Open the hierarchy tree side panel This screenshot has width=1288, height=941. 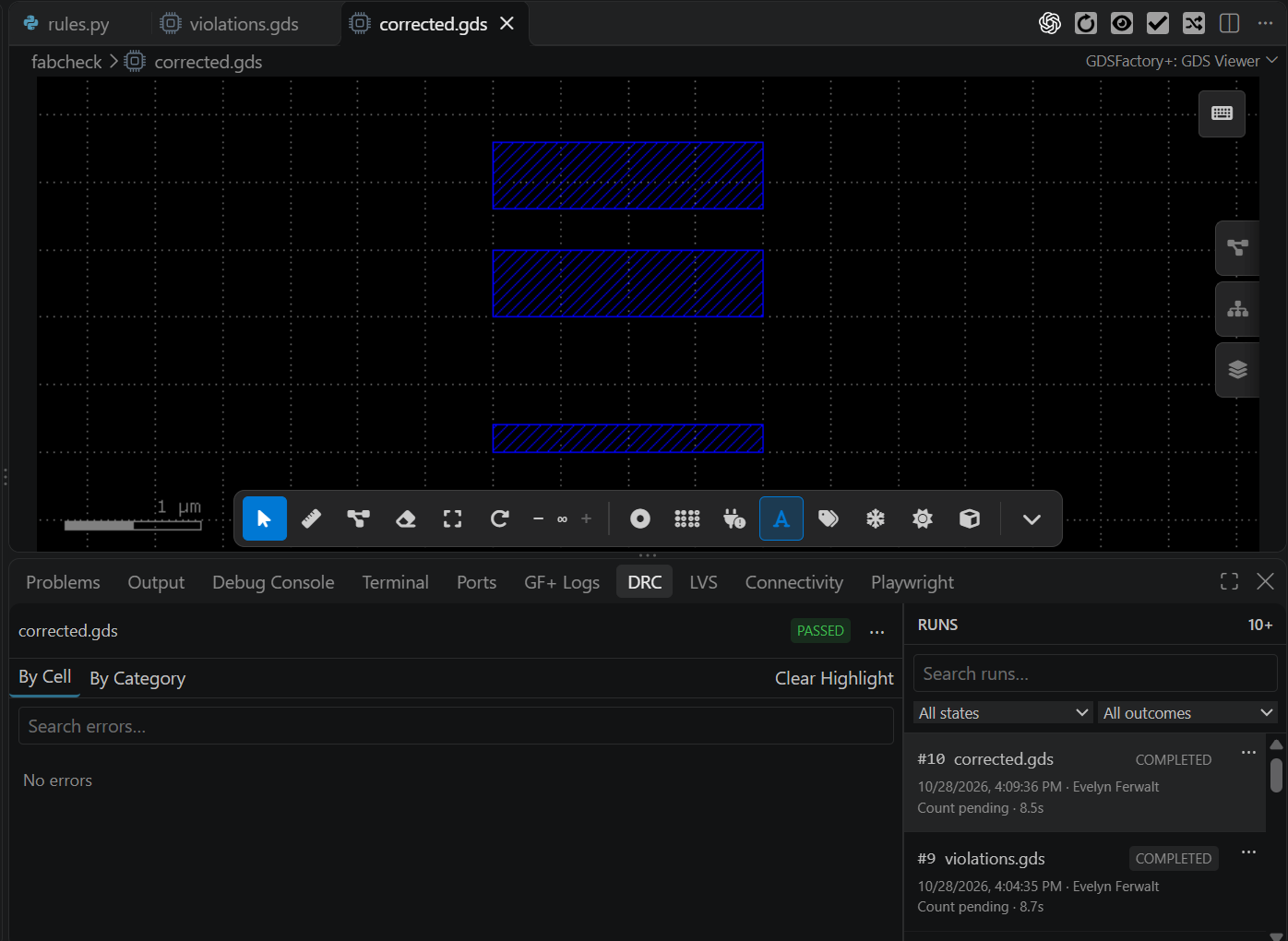pos(1238,309)
